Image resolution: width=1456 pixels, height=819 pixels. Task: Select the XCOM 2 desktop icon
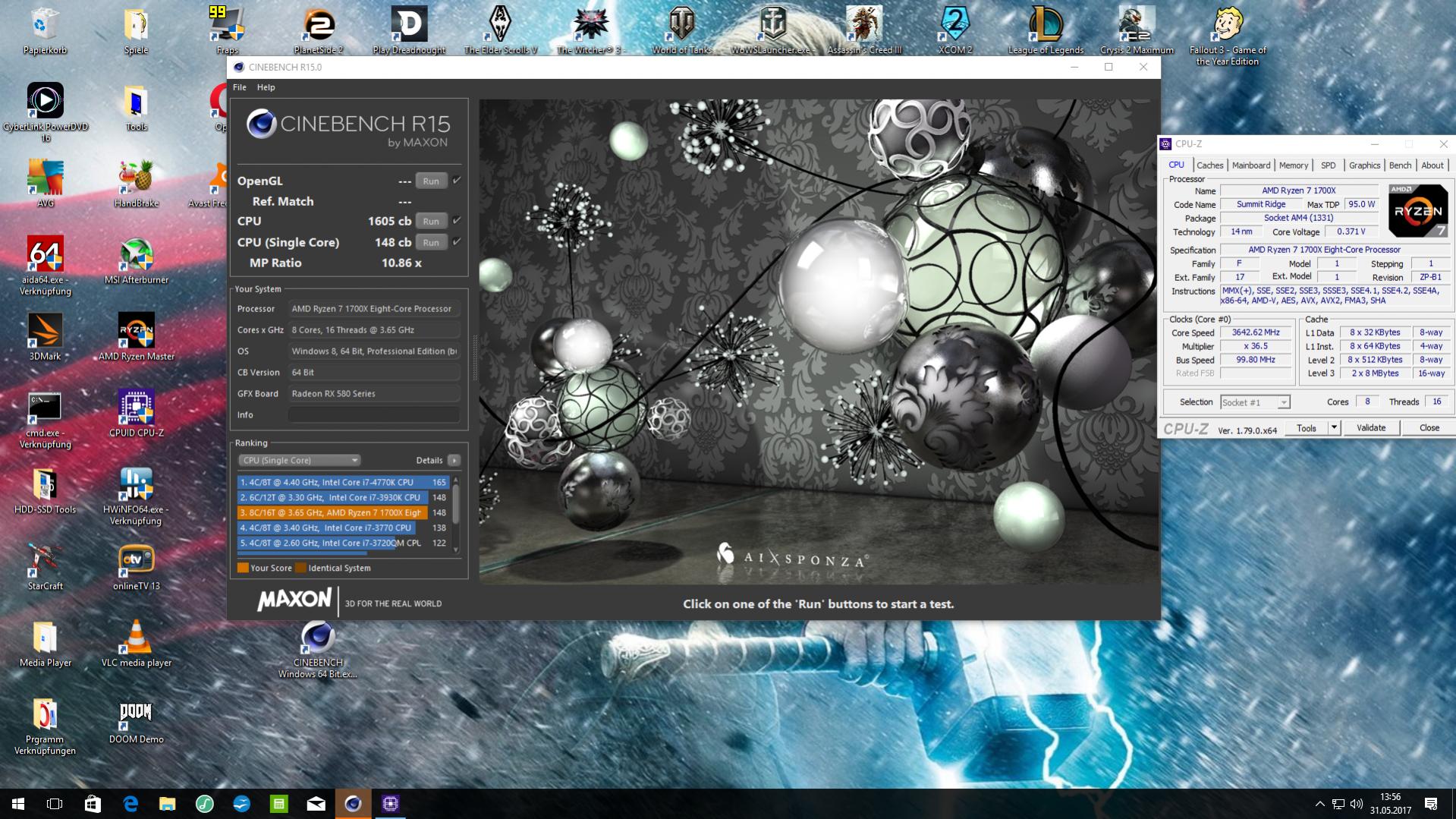[955, 30]
